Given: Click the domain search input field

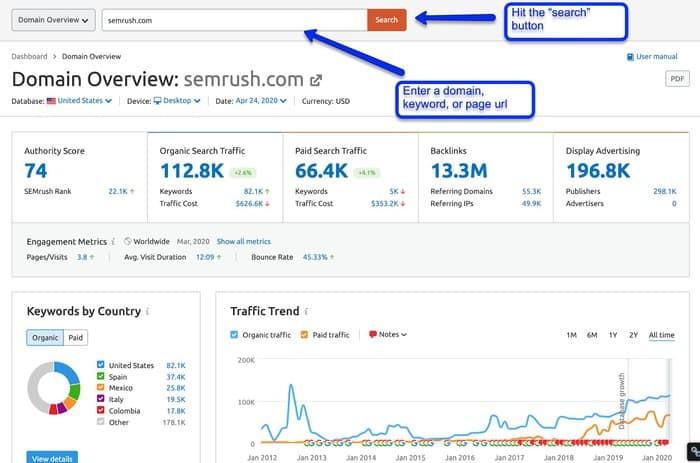Looking at the screenshot, I should 235,20.
